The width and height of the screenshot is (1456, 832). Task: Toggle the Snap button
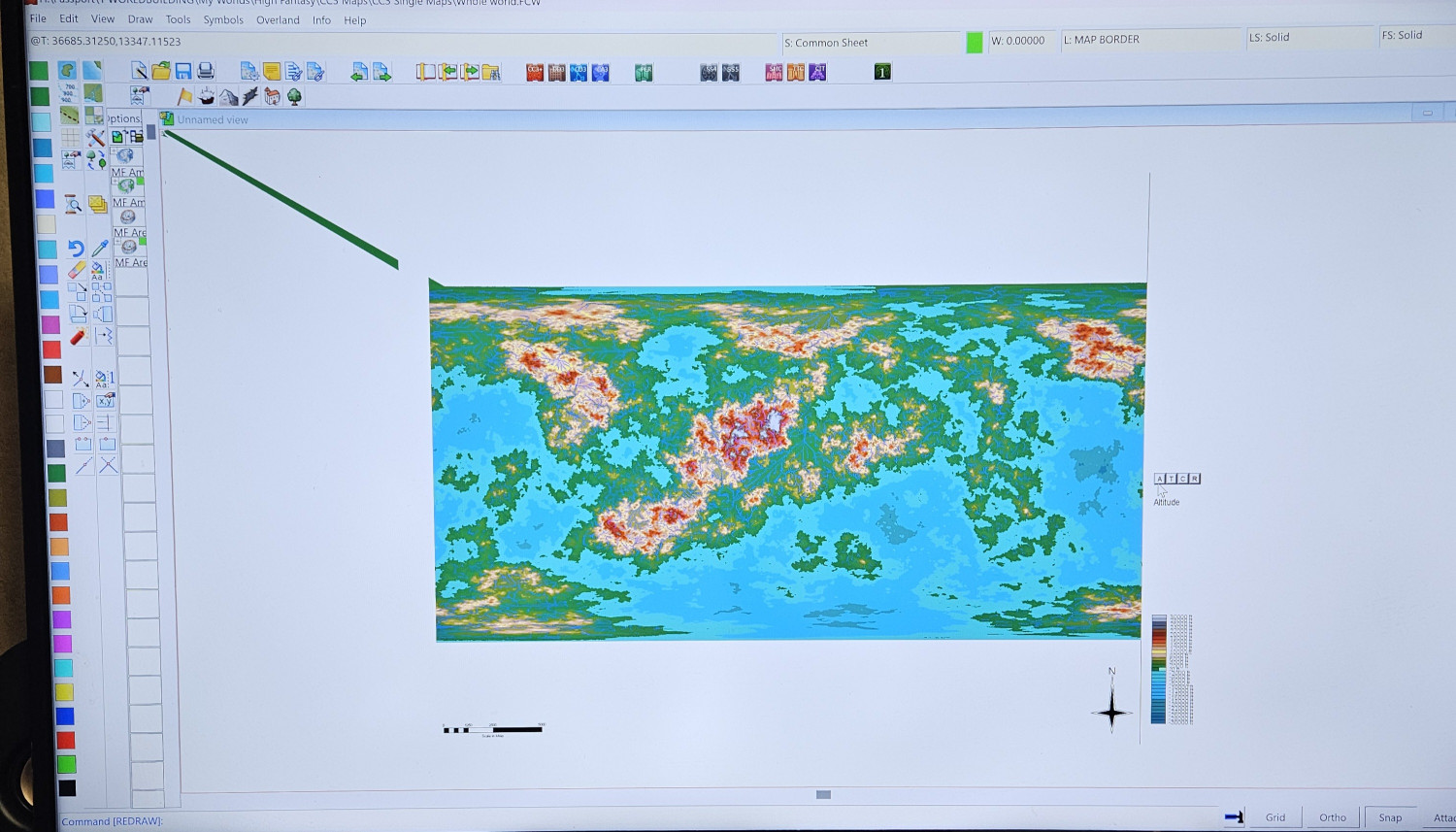1390,817
